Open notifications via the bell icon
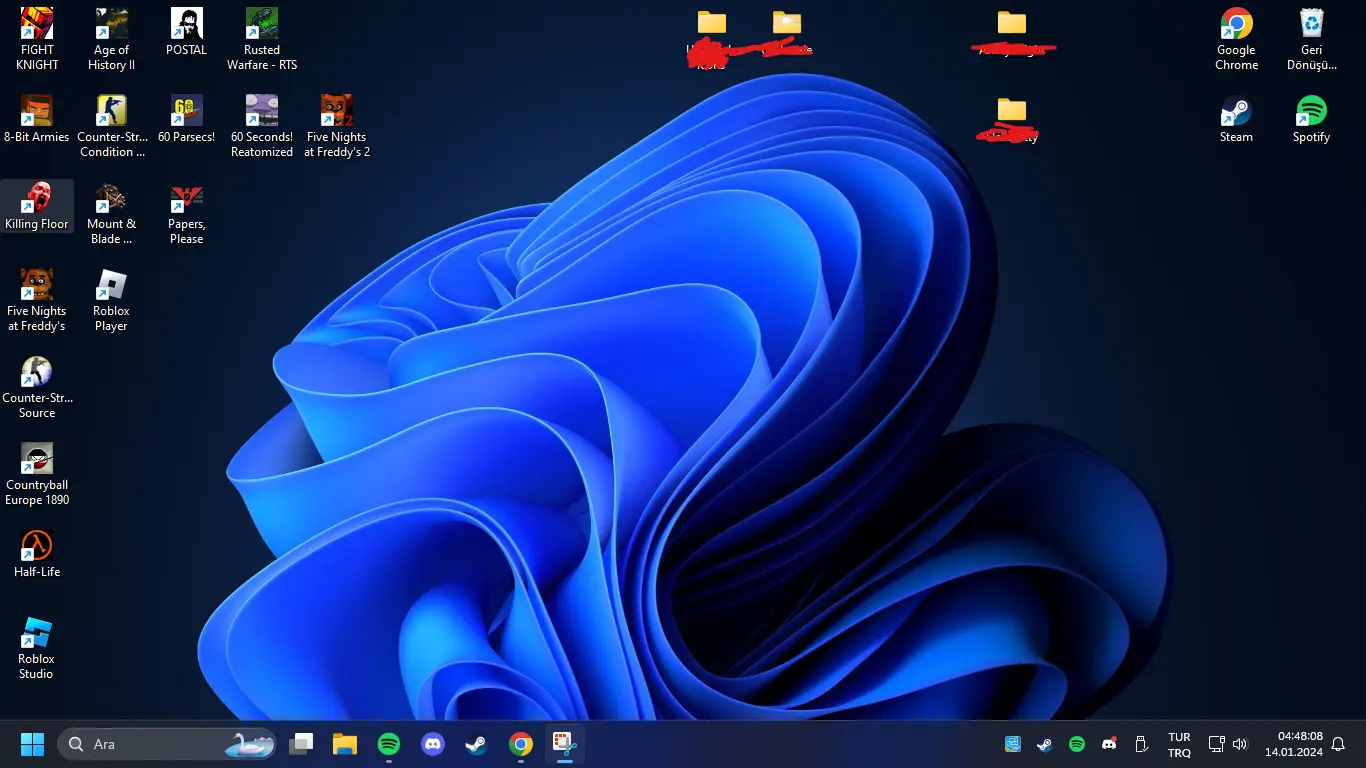This screenshot has height=768, width=1366. [1338, 744]
